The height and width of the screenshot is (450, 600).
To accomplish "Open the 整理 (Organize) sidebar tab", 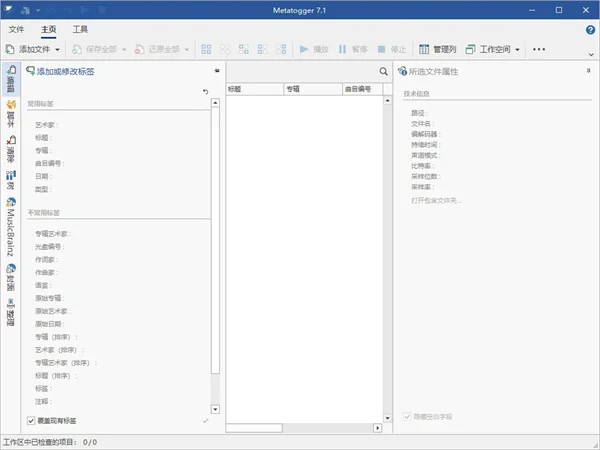I will tap(11, 312).
